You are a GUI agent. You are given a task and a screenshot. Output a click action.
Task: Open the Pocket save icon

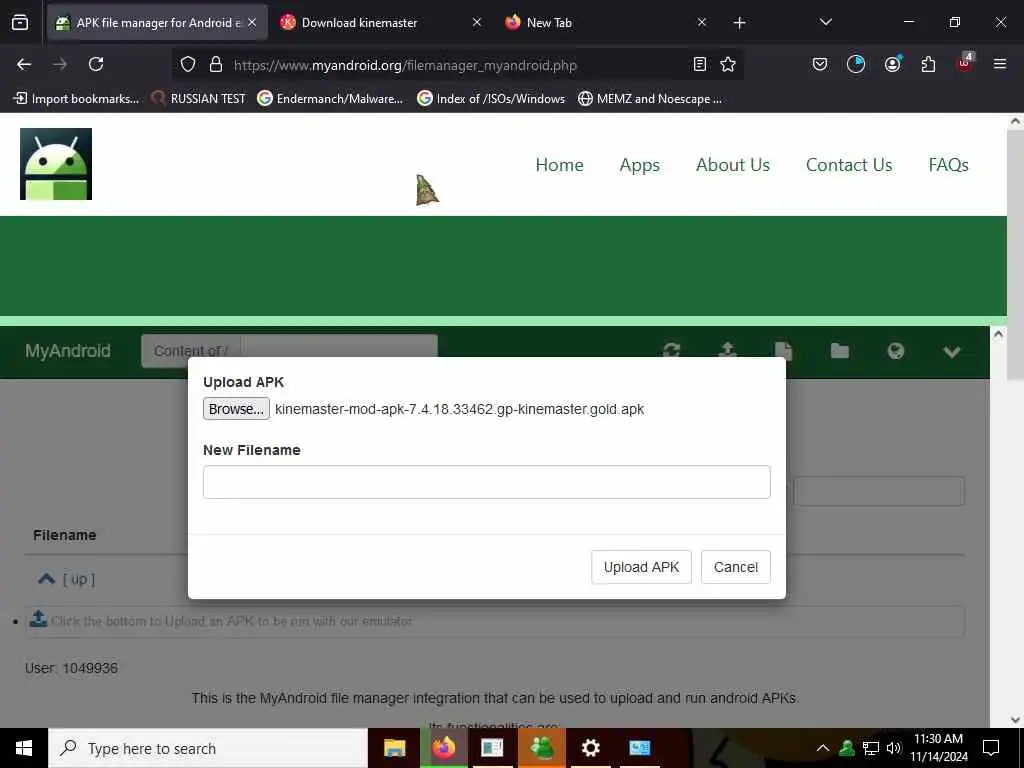pos(820,64)
